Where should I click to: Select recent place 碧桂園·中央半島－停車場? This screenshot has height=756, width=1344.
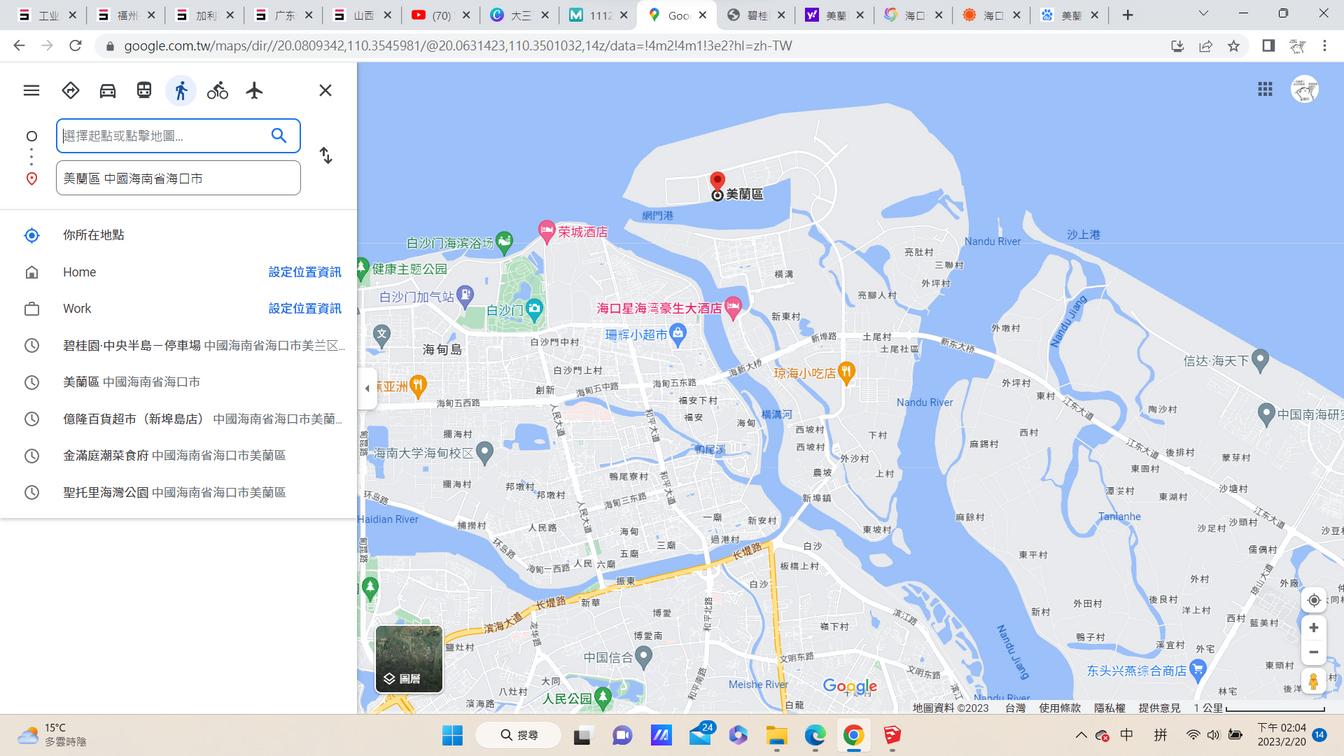(x=178, y=345)
